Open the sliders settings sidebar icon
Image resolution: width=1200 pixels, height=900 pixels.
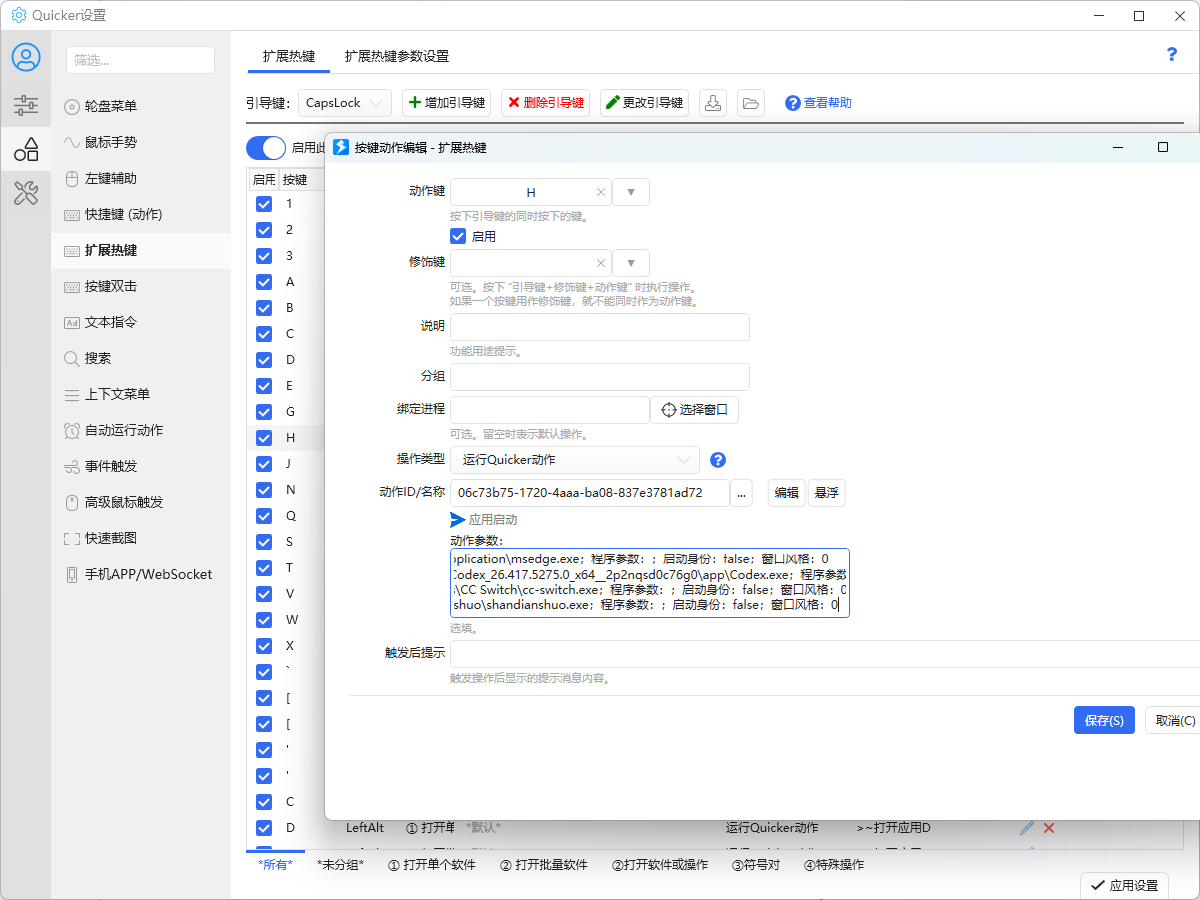26,105
